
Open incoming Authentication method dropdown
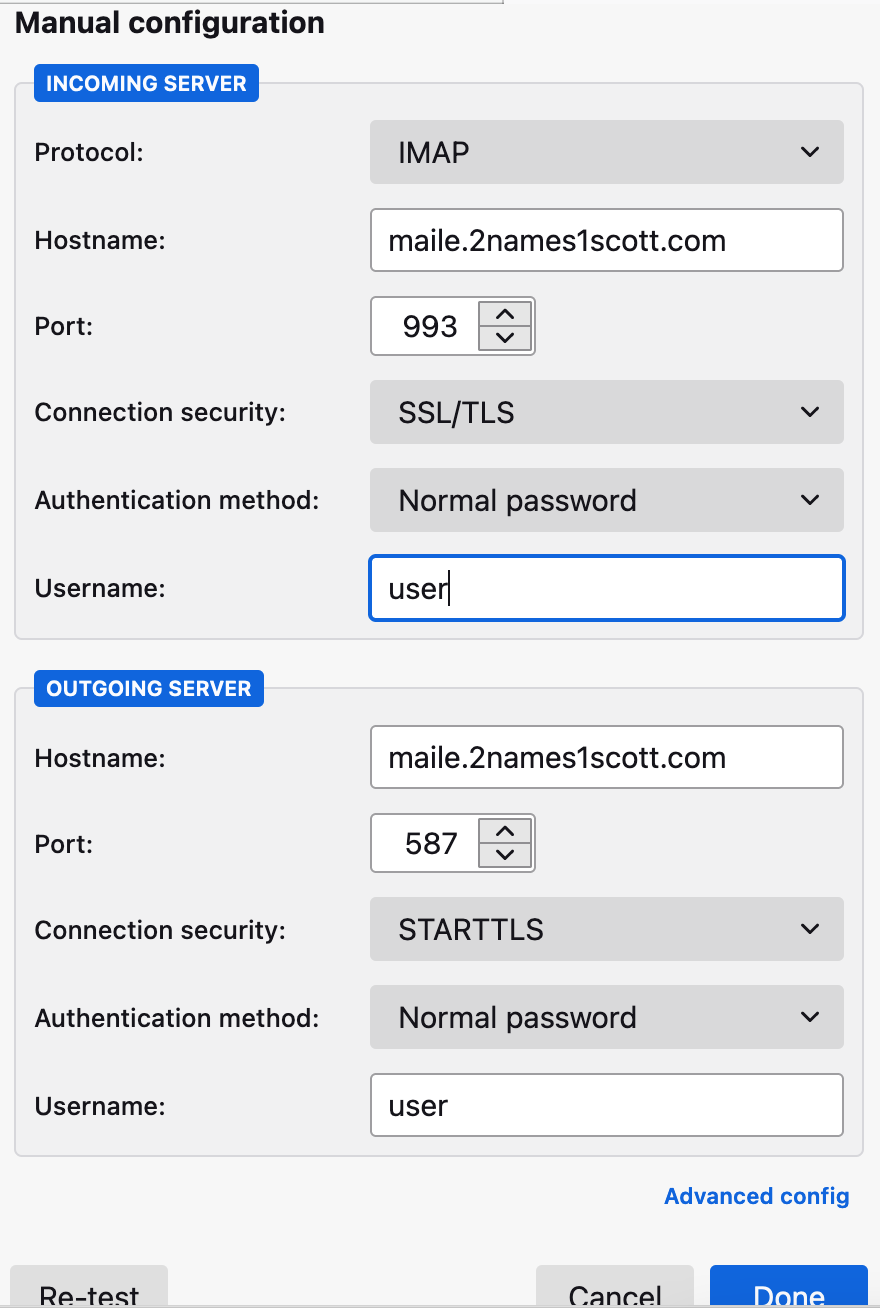point(606,500)
